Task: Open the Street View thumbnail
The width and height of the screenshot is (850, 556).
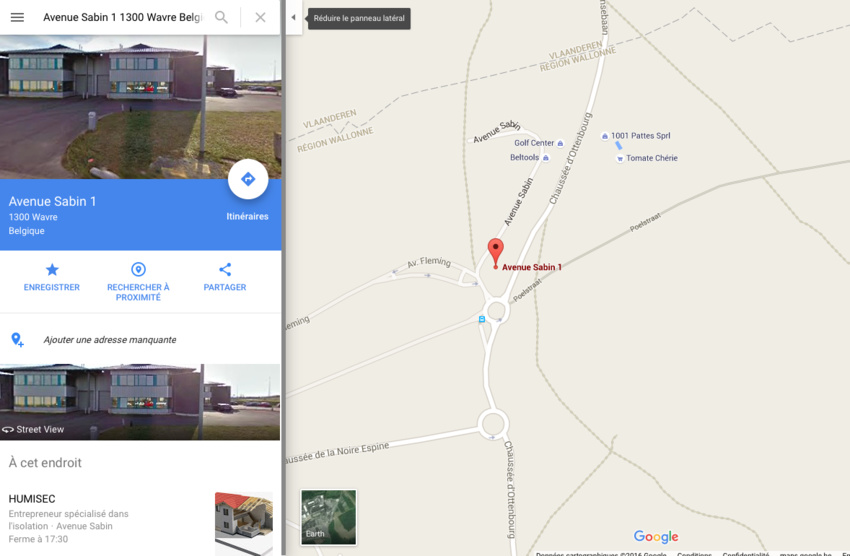Action: [x=140, y=402]
